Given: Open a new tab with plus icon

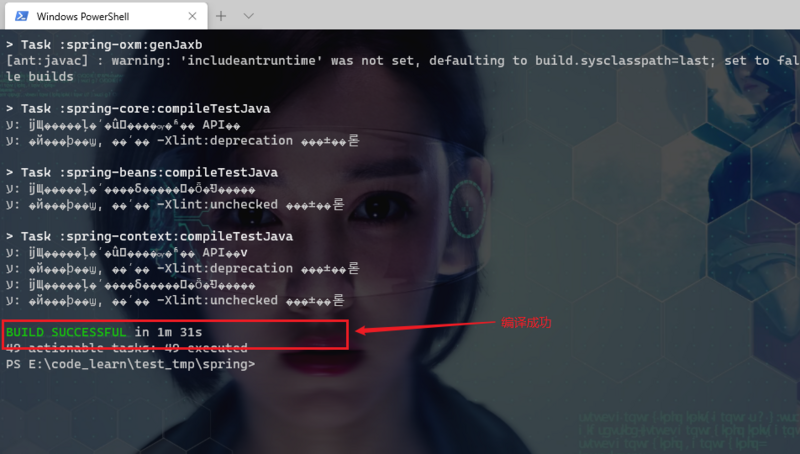Looking at the screenshot, I should [x=221, y=16].
